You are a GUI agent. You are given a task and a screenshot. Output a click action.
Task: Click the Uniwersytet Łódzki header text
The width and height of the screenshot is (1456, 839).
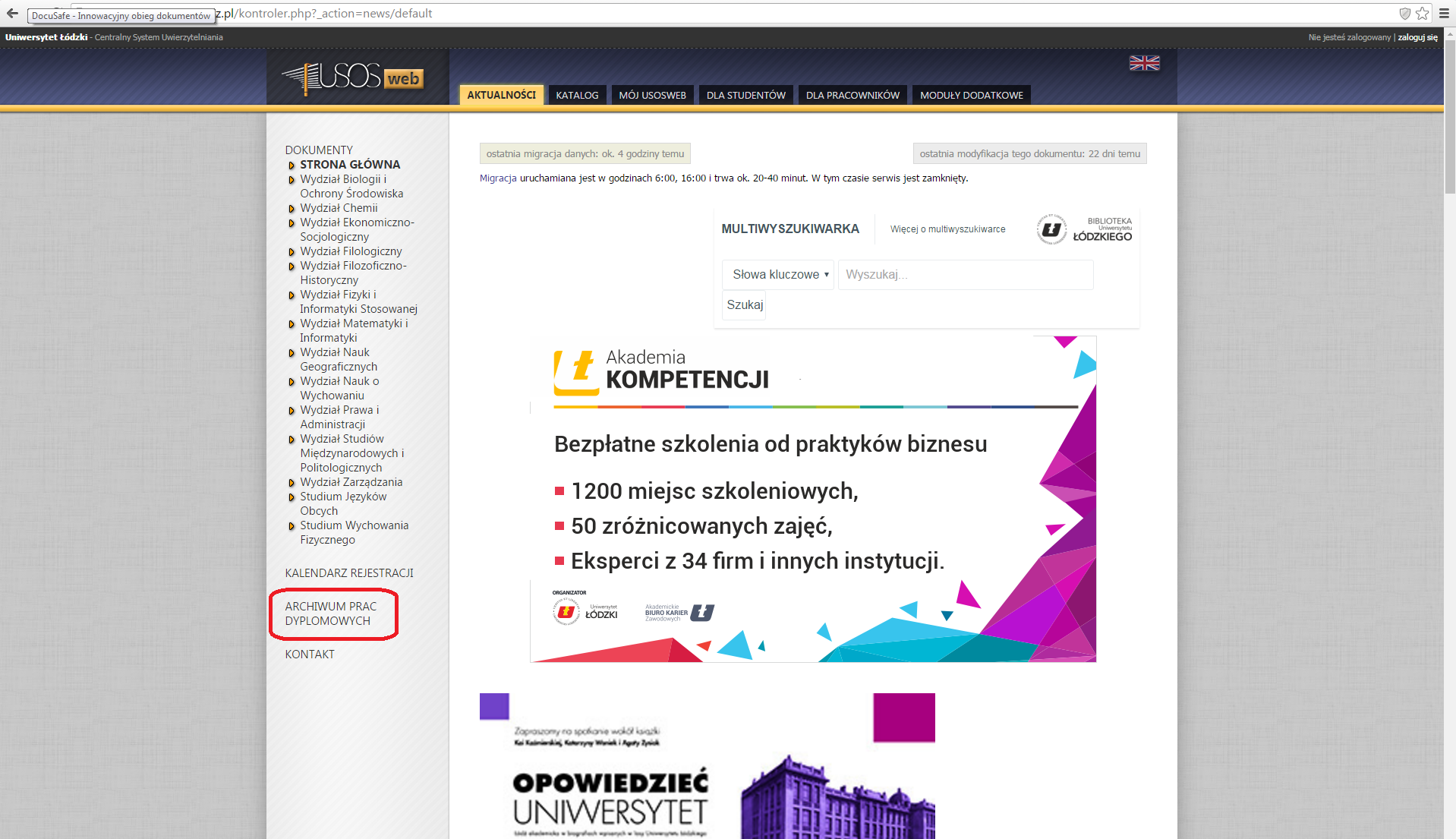click(46, 37)
